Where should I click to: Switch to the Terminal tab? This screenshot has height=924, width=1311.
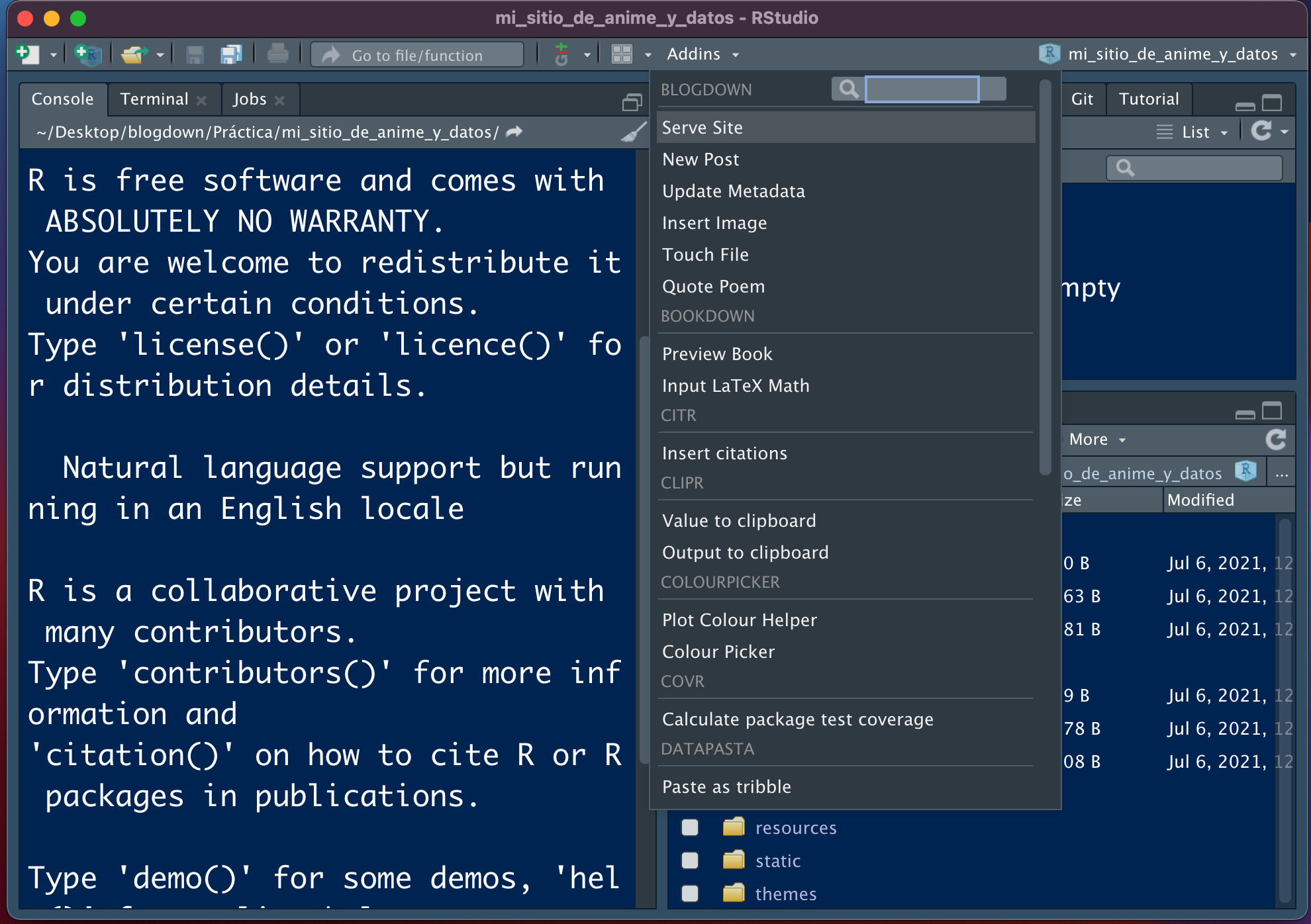154,99
